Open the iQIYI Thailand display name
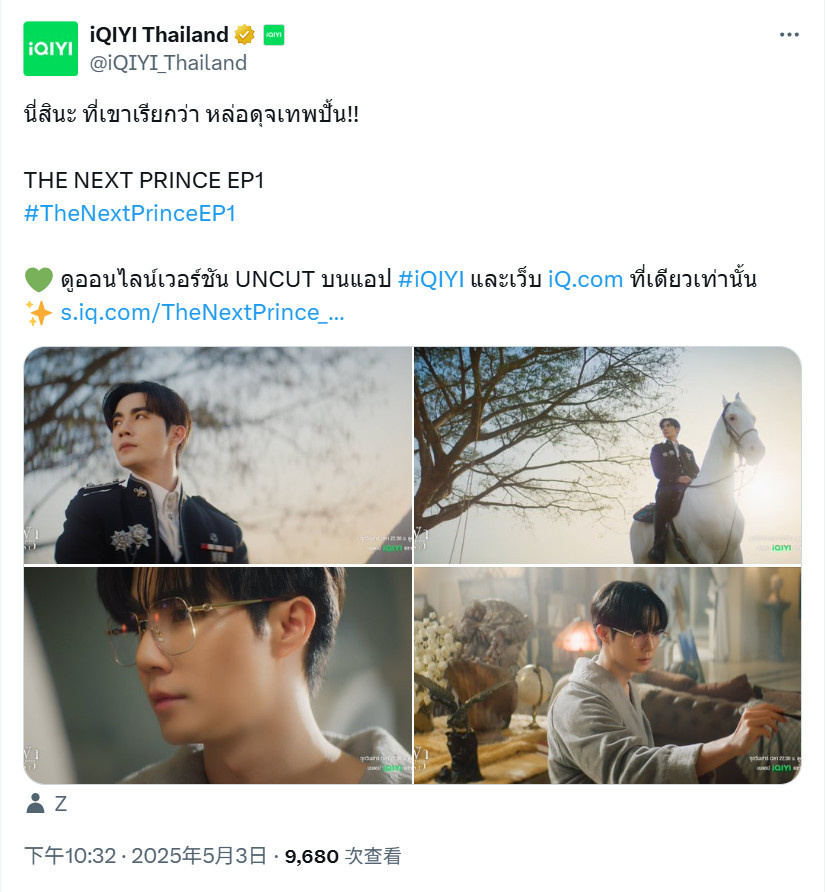This screenshot has width=827, height=892. point(159,35)
